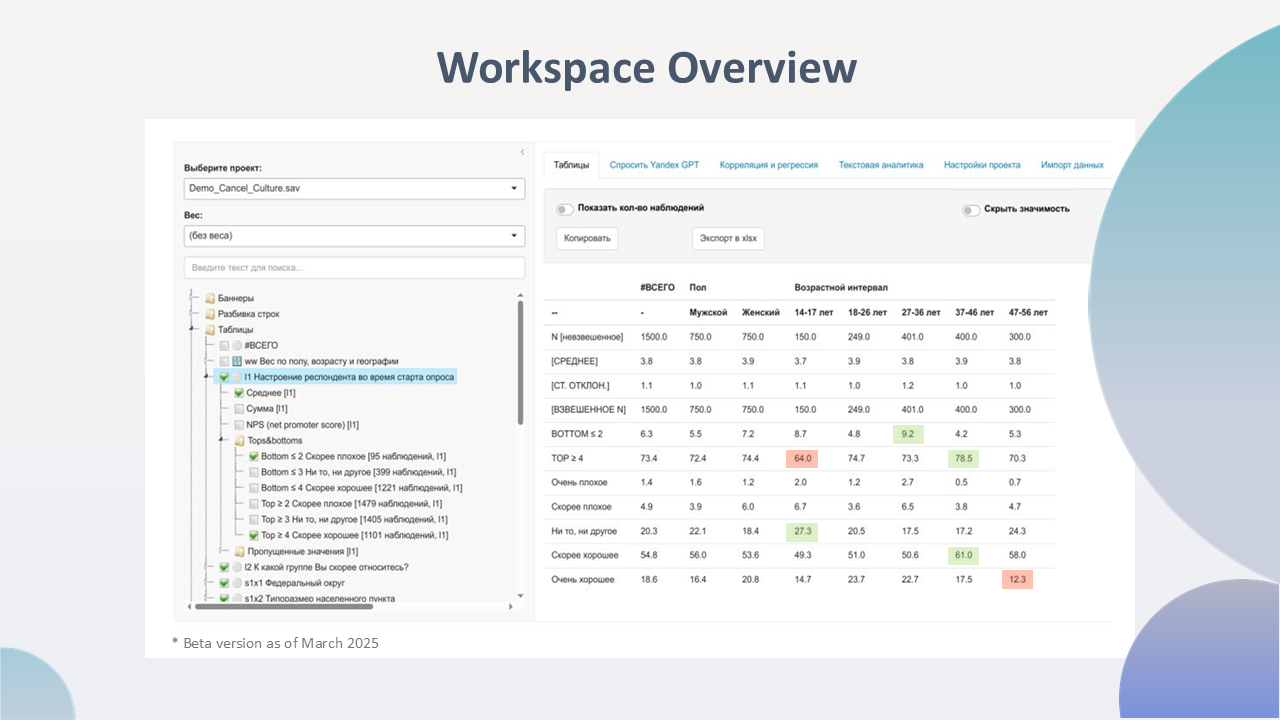Uncheck the I2 К какой группе checkbox
Image resolution: width=1280 pixels, height=720 pixels.
click(224, 567)
